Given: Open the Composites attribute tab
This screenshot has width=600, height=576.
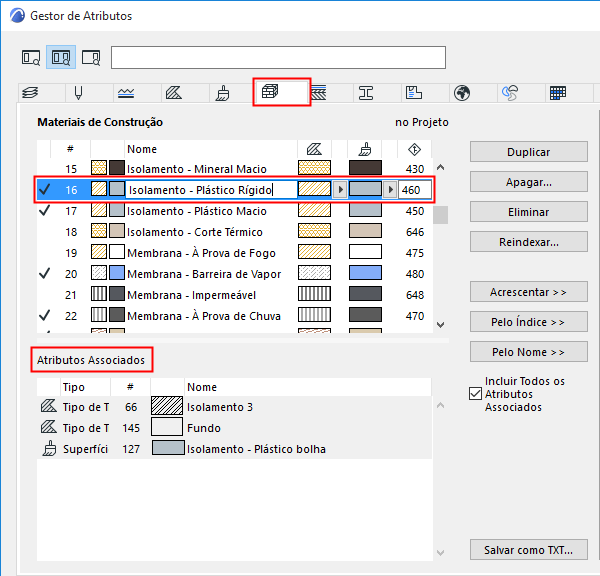Looking at the screenshot, I should click(319, 93).
